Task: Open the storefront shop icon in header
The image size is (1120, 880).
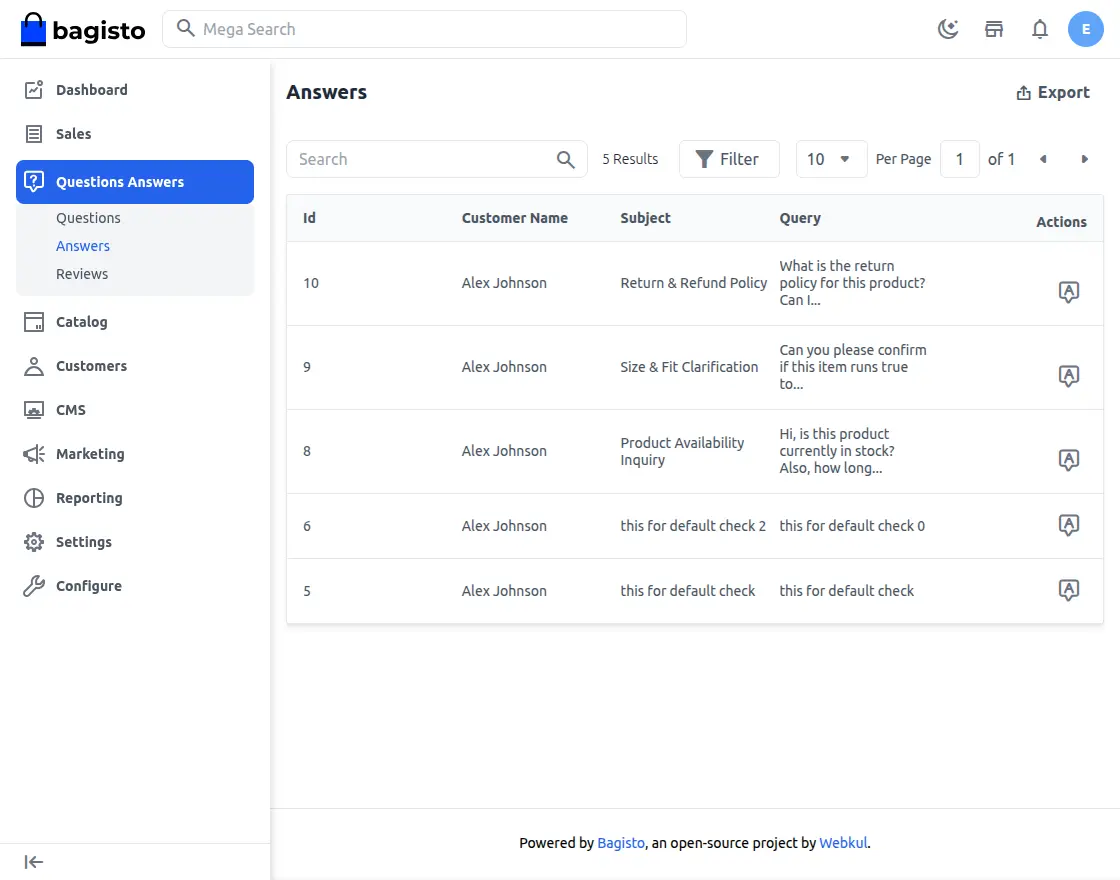Action: (994, 29)
